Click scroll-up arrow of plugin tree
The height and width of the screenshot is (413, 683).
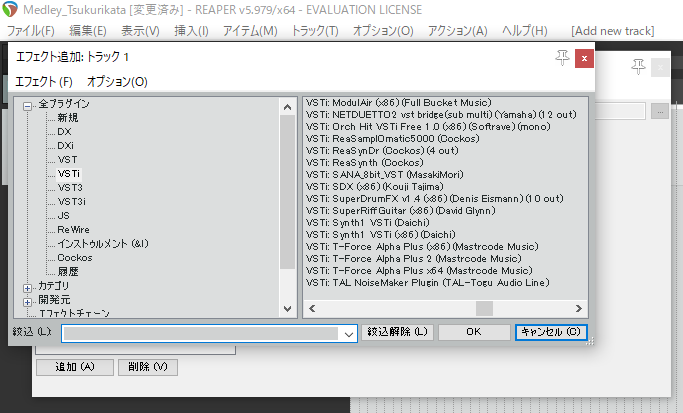(x=287, y=107)
